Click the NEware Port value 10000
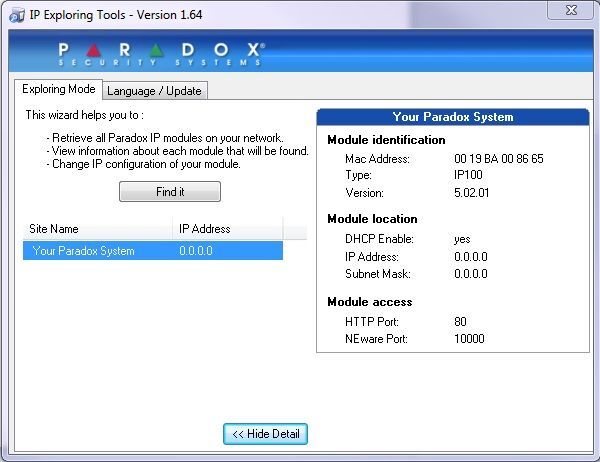 coord(468,339)
